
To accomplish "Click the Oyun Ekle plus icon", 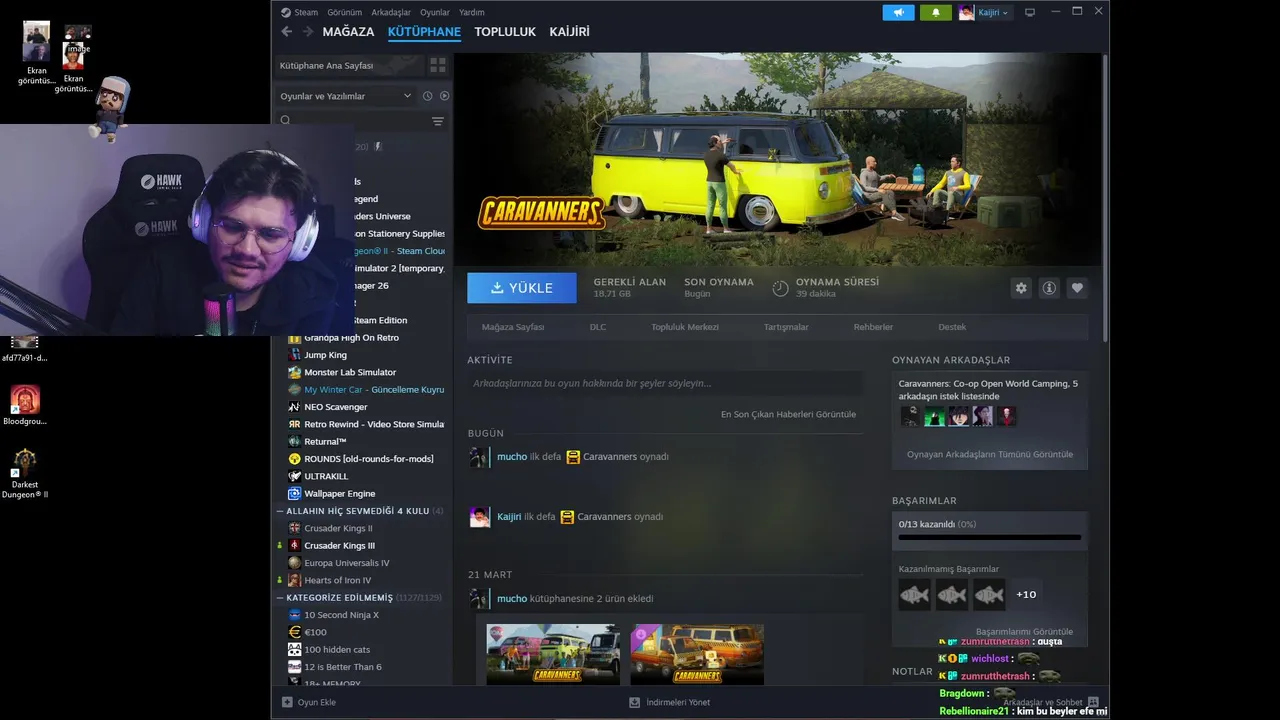I will click(x=287, y=702).
